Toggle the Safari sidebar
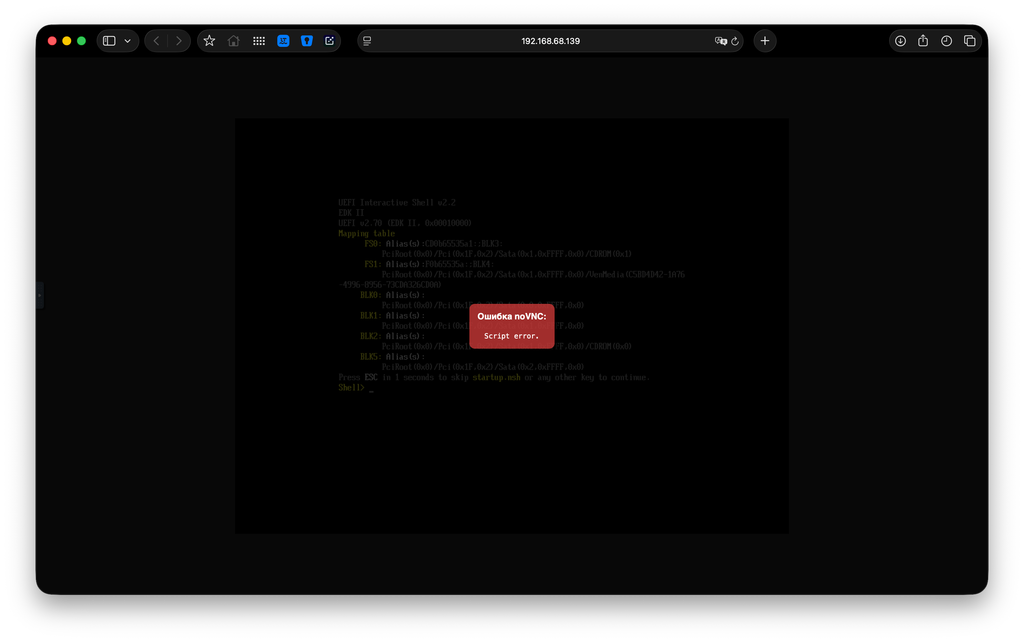 109,40
